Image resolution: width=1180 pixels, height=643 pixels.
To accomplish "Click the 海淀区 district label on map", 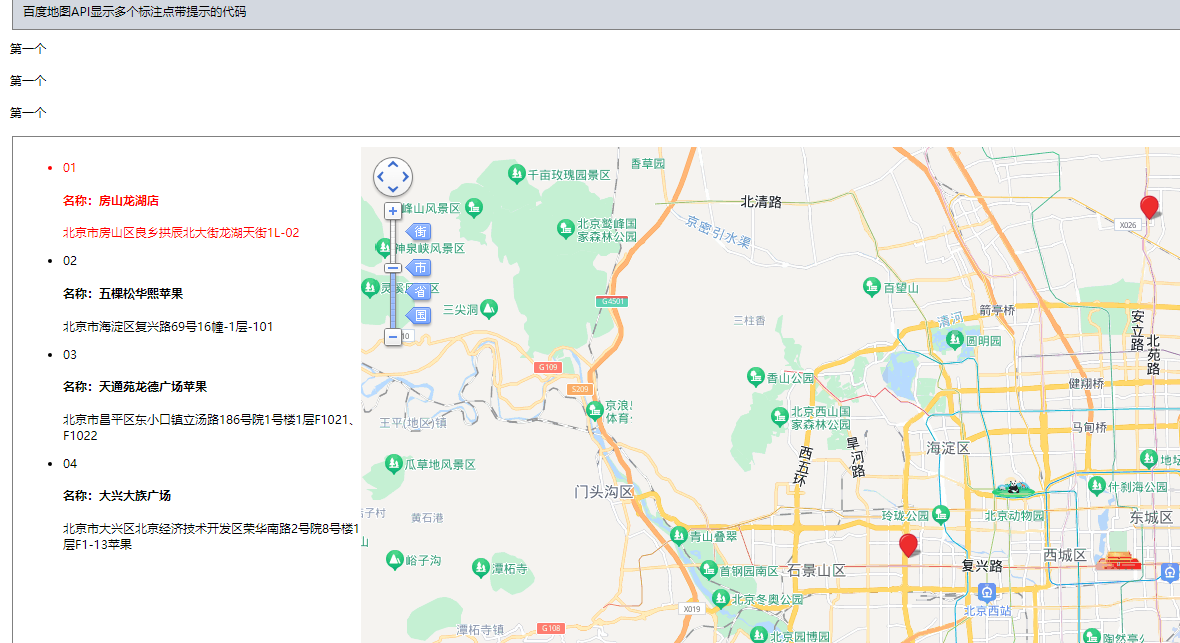I will tap(948, 448).
